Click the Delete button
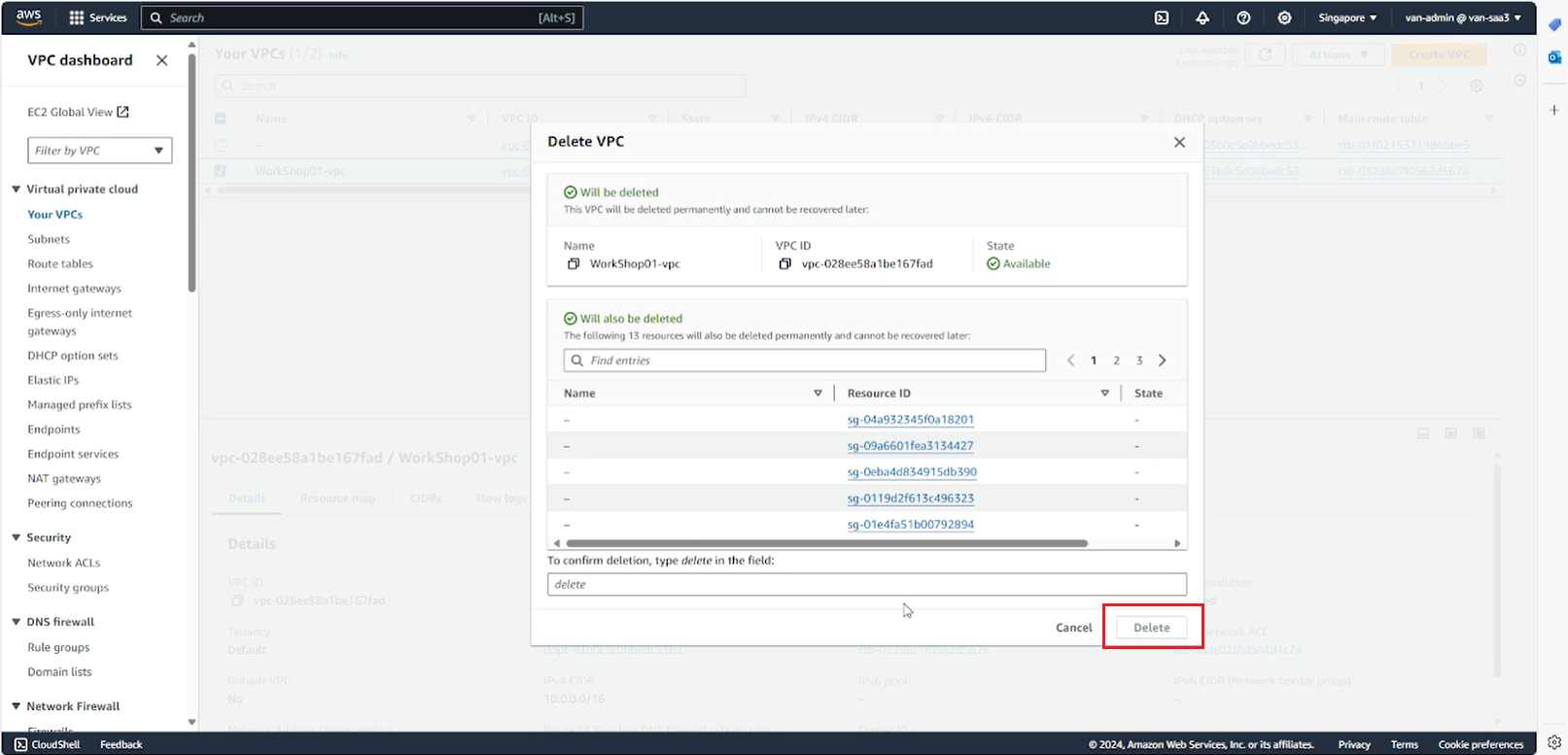Image resolution: width=1568 pixels, height=755 pixels. 1152,628
